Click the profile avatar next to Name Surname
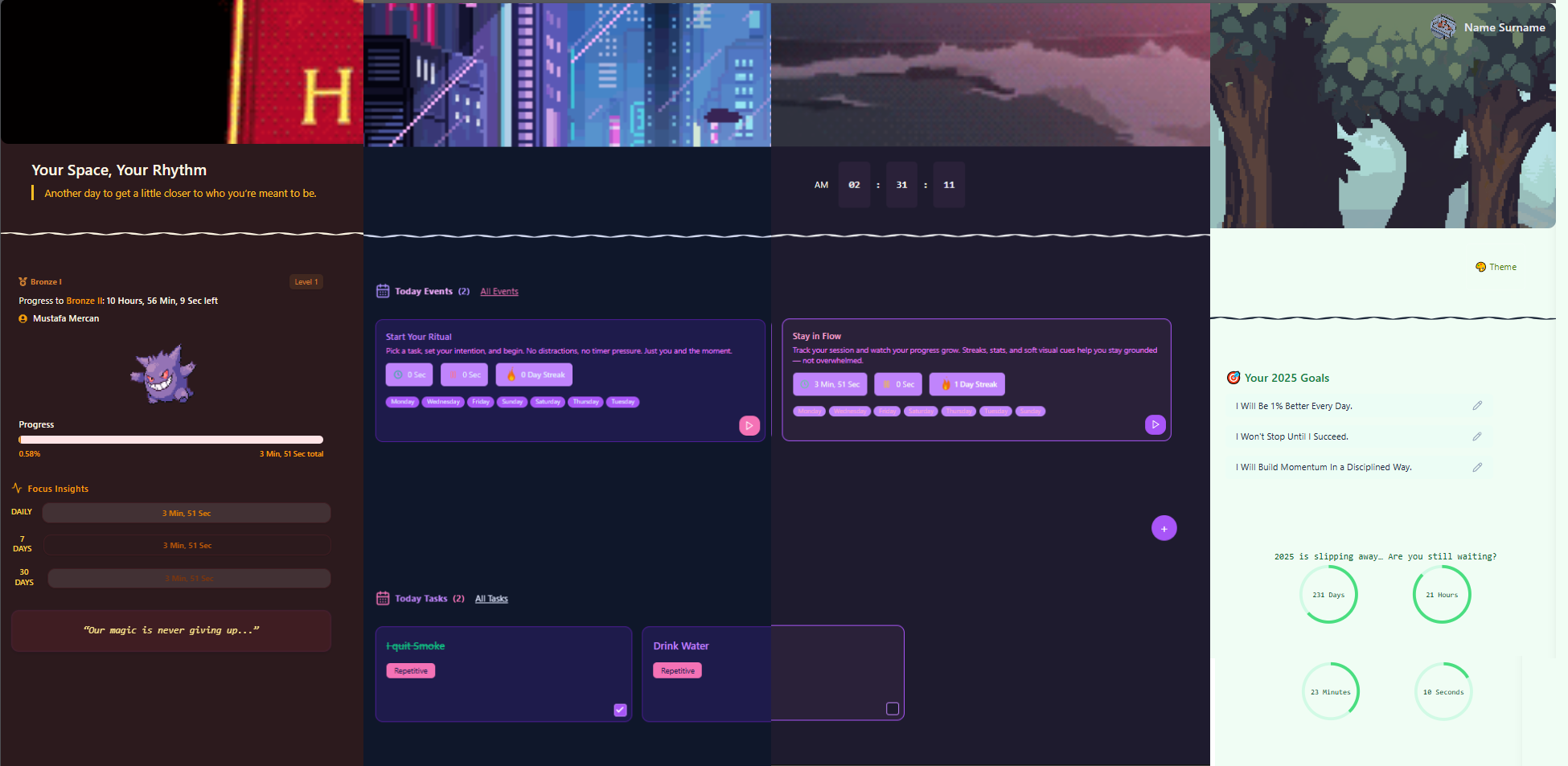The width and height of the screenshot is (1568, 766). [x=1443, y=27]
